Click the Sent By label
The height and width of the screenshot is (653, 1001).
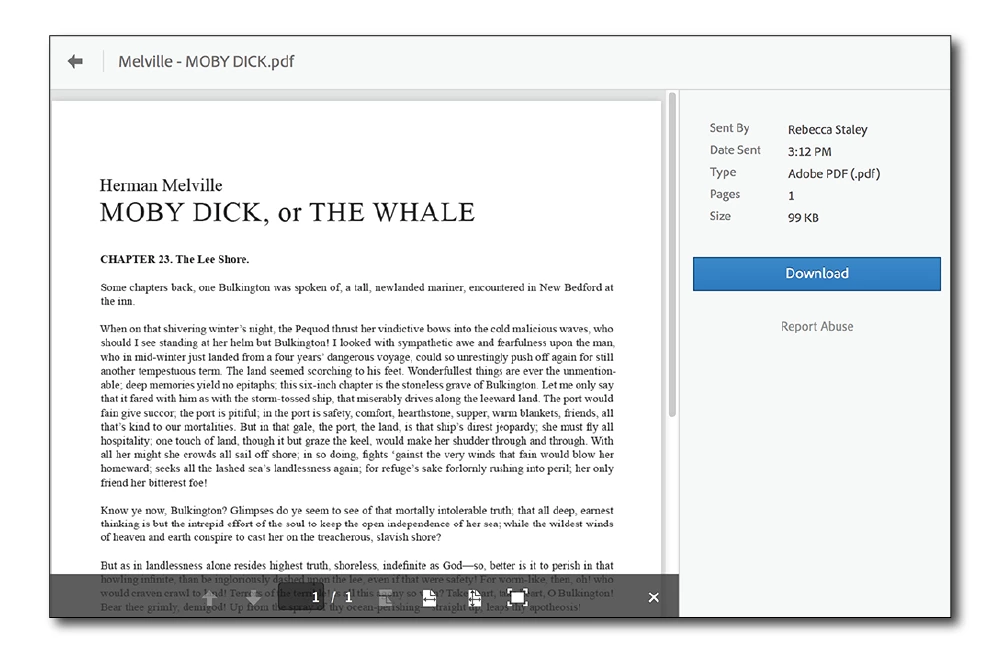coord(729,128)
